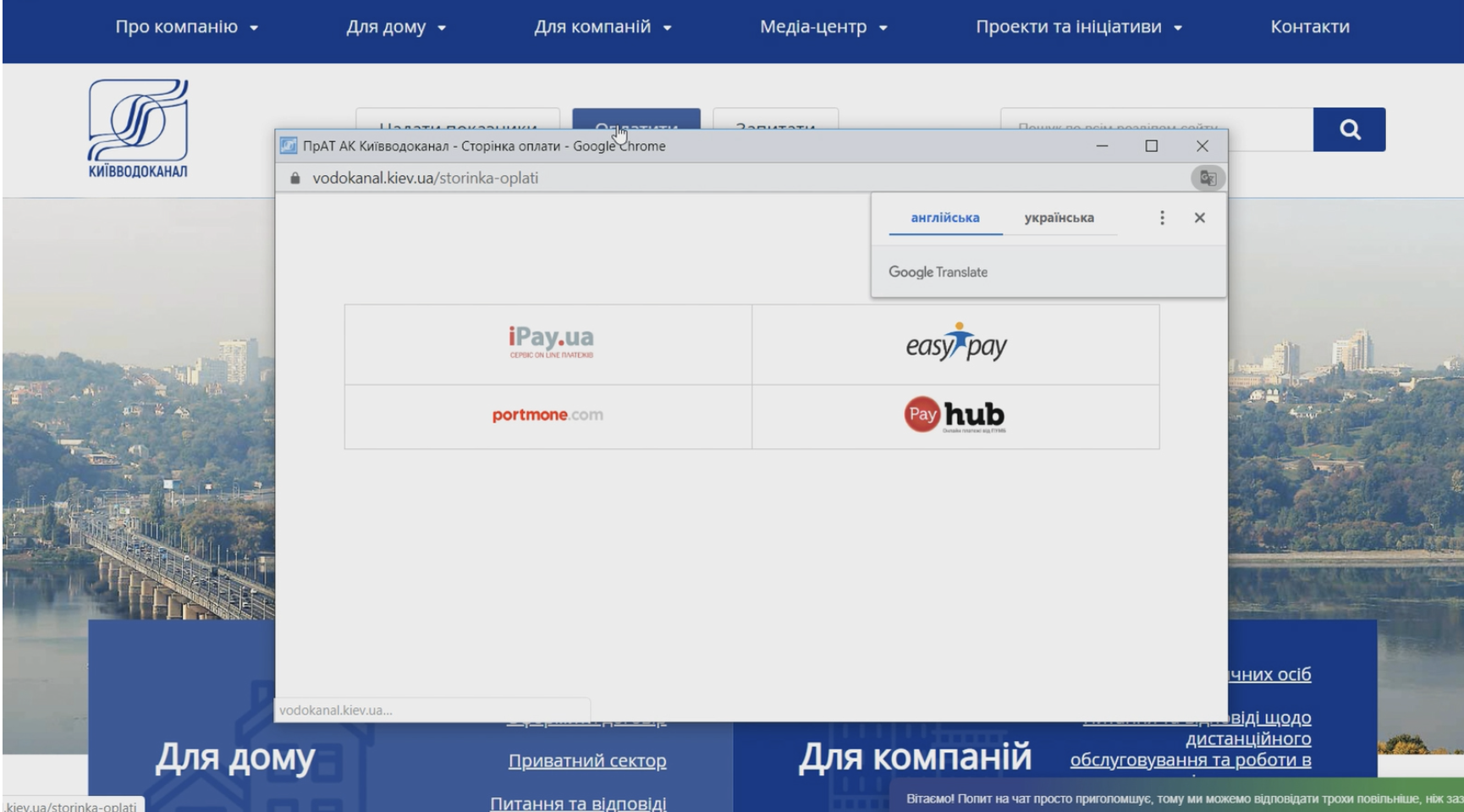Choose the easypay payment option
Viewport: 1464px width, 812px height.
pyautogui.click(x=956, y=343)
